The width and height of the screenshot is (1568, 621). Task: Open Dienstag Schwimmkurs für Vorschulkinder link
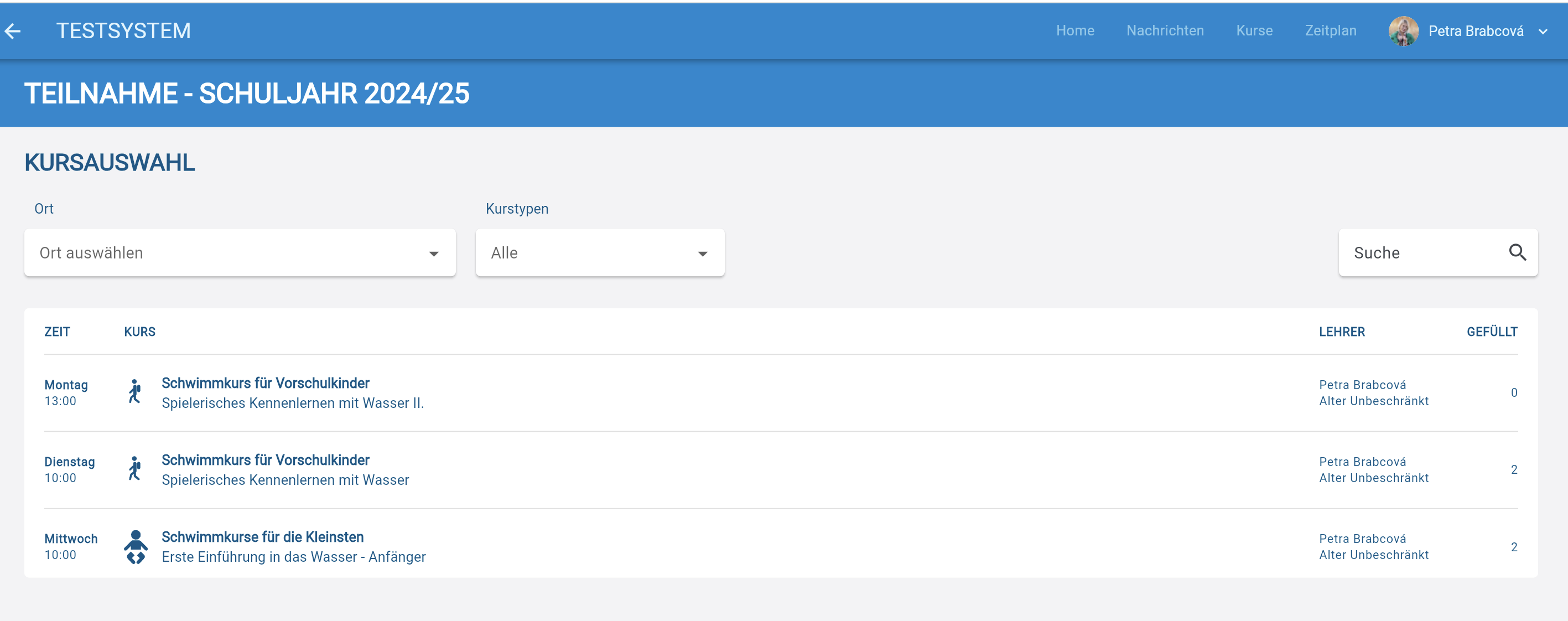pos(266,459)
